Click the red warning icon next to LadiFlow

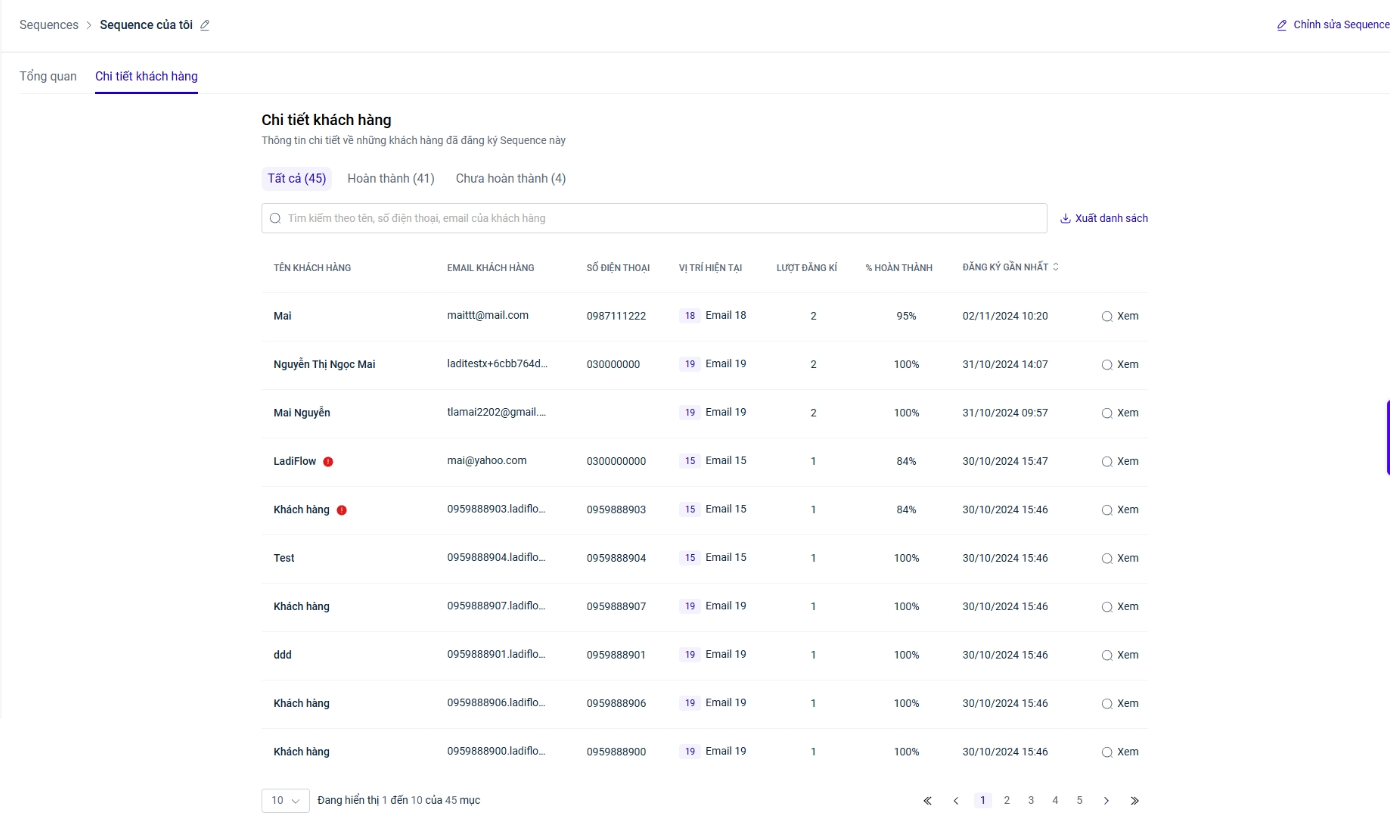coord(328,462)
